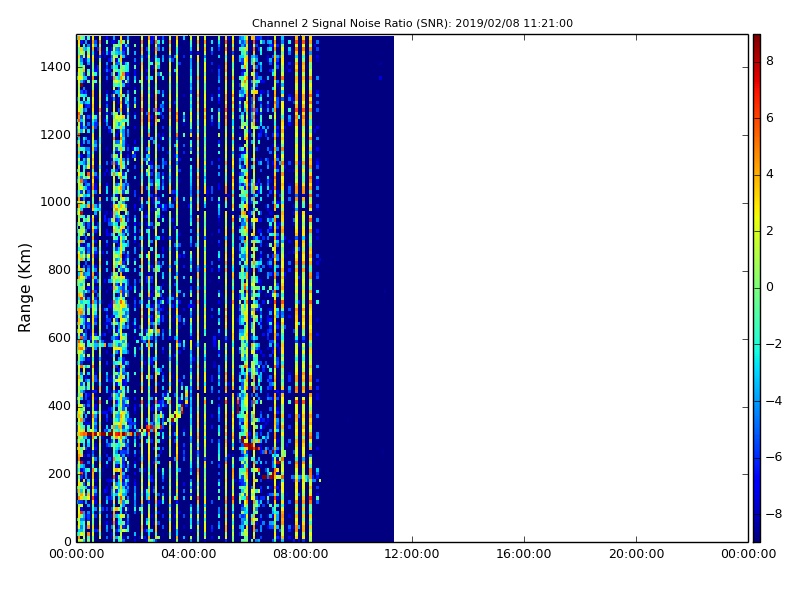Click colorbar label 4
Screen dimensions: 800x600
click(x=770, y=174)
